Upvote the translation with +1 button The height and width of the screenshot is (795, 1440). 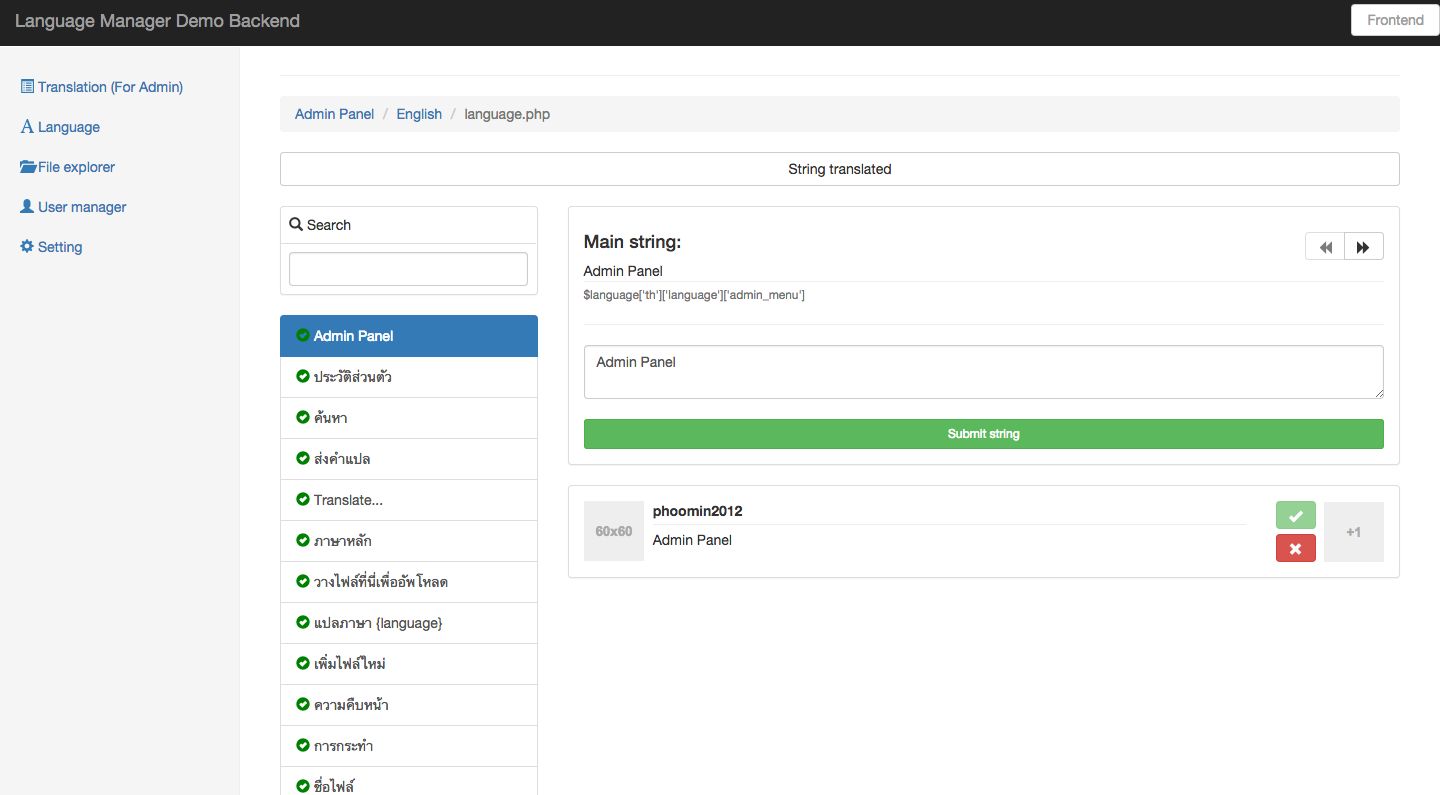1353,532
